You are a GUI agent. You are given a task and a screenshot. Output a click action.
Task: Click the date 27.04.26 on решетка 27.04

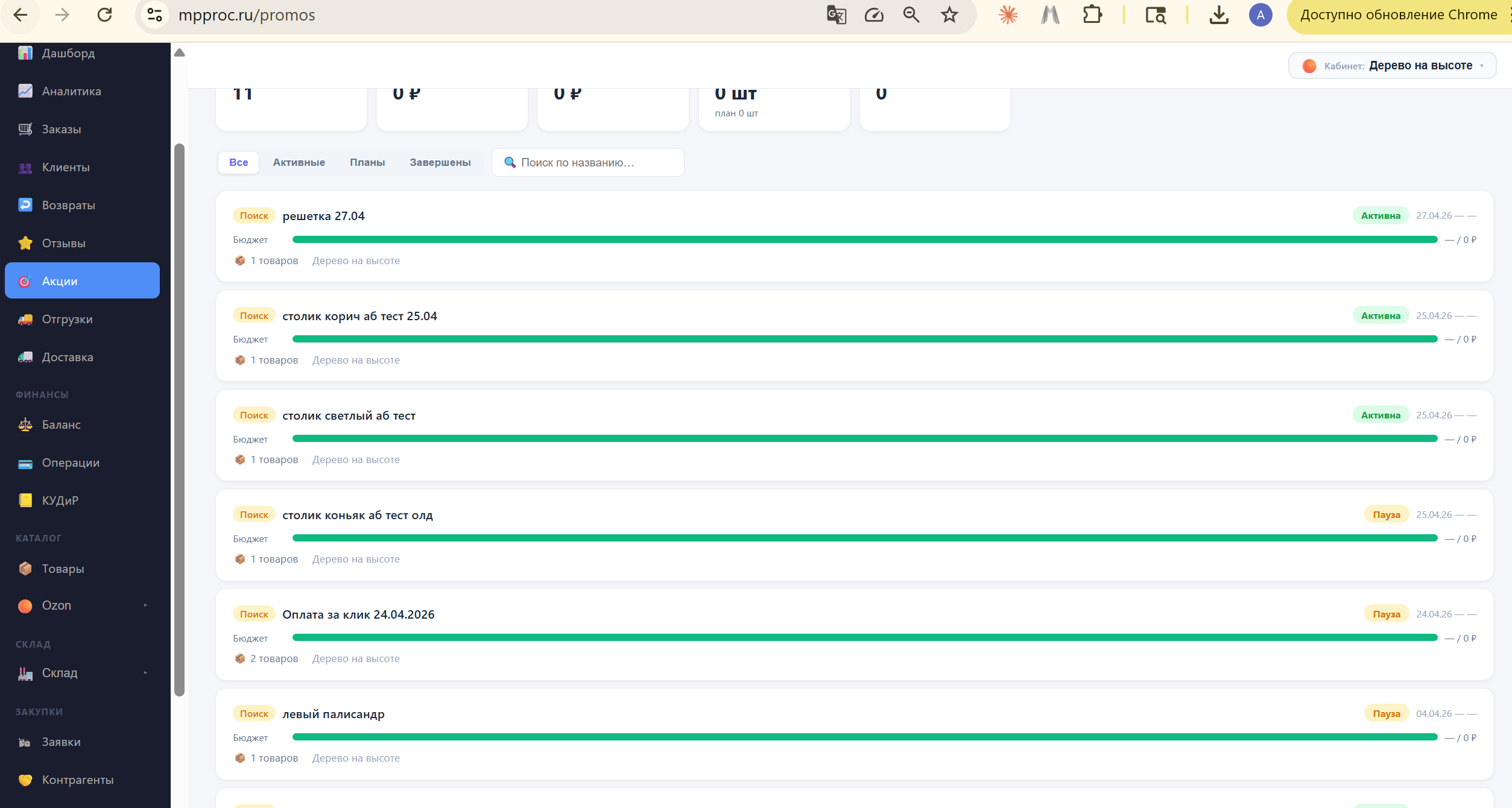[1434, 215]
